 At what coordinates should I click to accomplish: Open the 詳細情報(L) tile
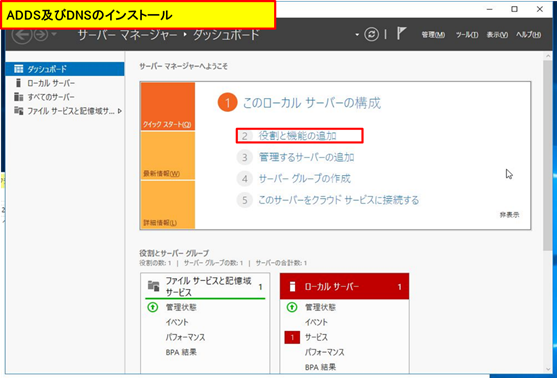[168, 205]
